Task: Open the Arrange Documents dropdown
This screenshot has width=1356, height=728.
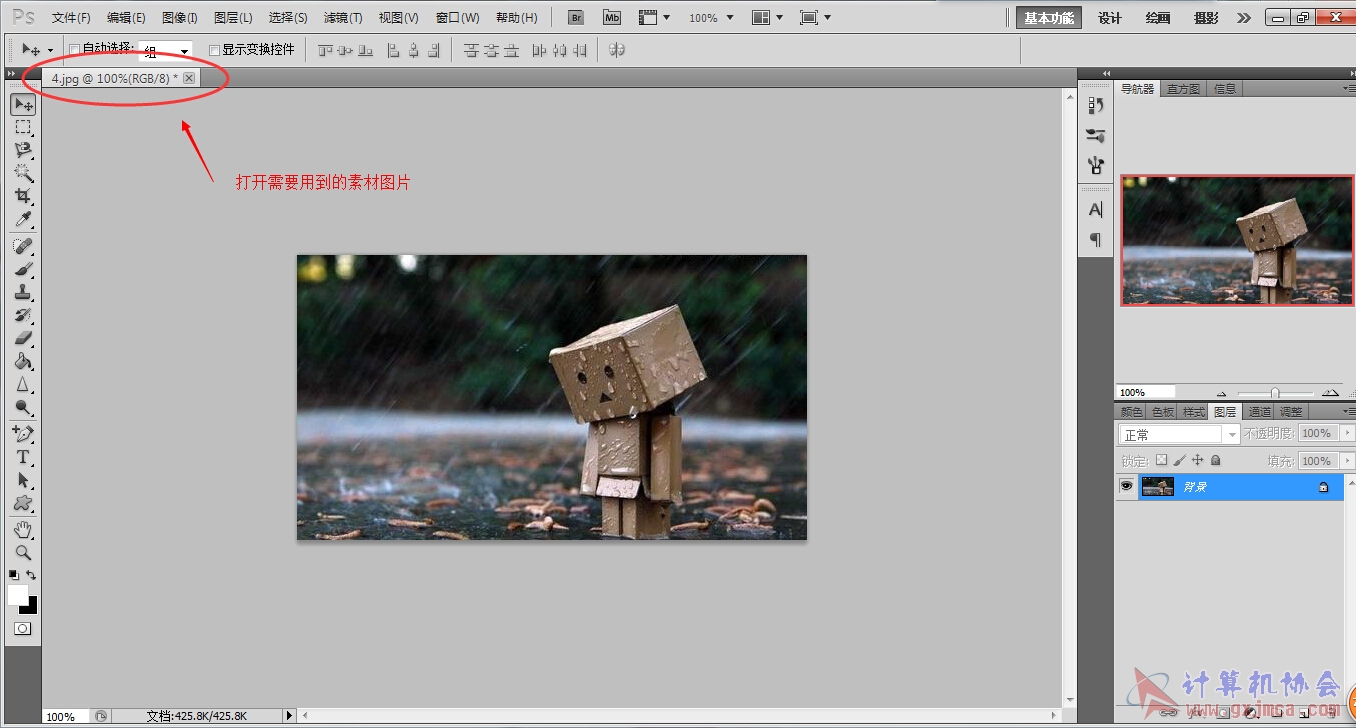Action: click(767, 18)
